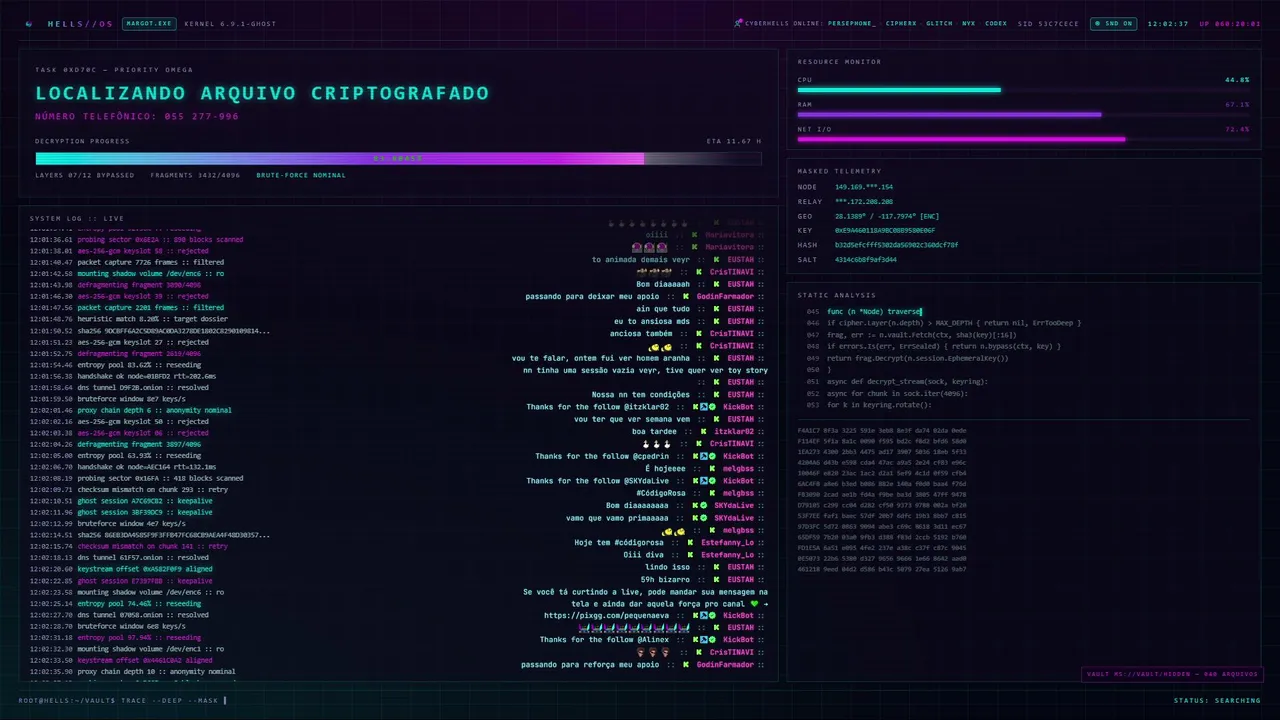Click Kick badge beside 'to animada demais veyr'
Screen dimensions: 1280x720
(716, 259)
